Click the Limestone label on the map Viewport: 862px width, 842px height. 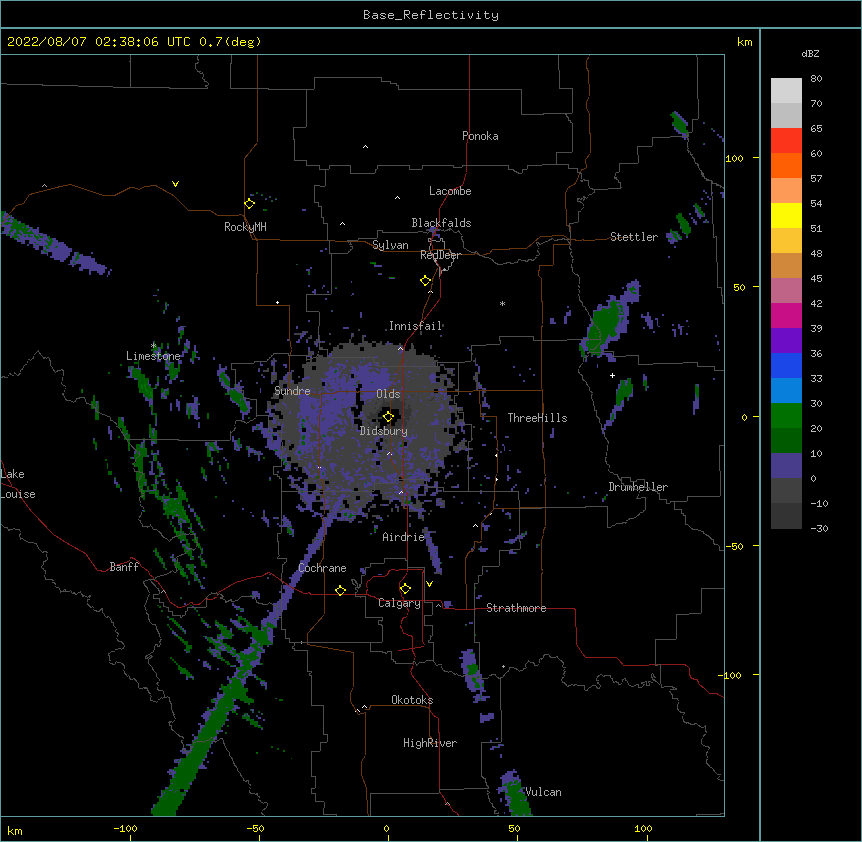(x=153, y=356)
